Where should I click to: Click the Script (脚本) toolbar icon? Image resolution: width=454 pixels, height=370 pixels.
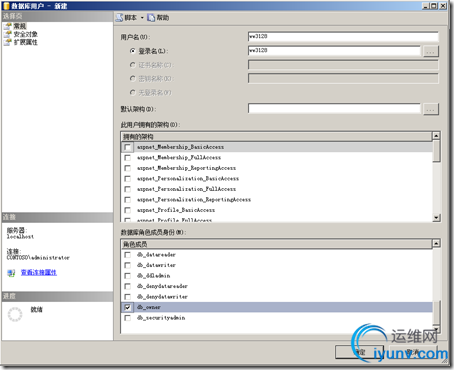point(119,18)
